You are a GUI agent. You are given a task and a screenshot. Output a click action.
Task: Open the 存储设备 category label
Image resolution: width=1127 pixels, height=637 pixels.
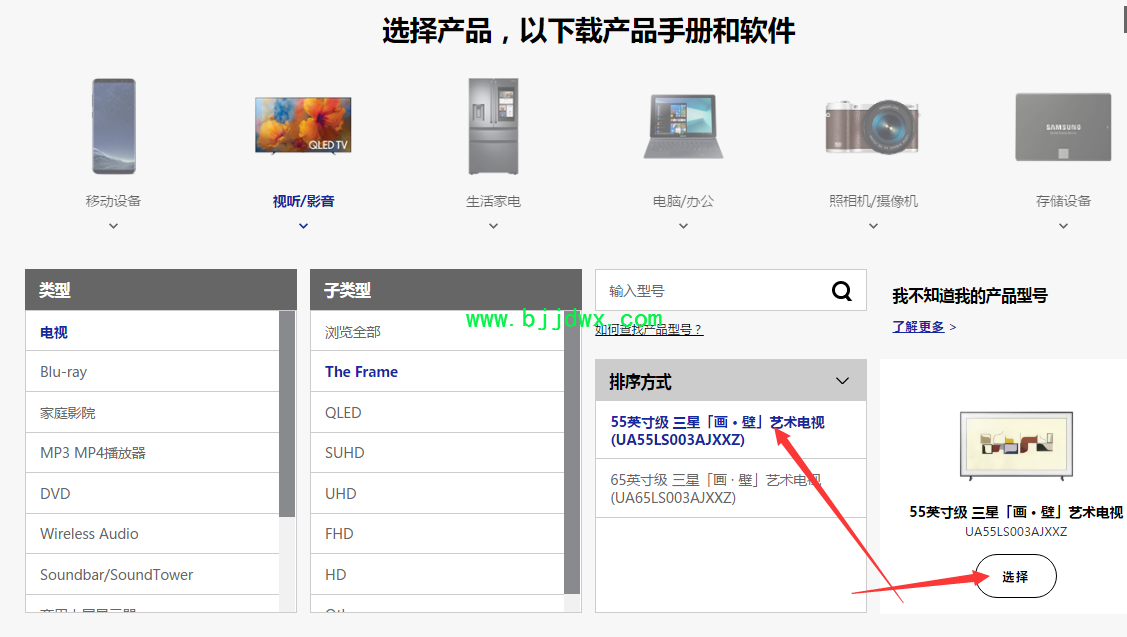click(x=1063, y=201)
